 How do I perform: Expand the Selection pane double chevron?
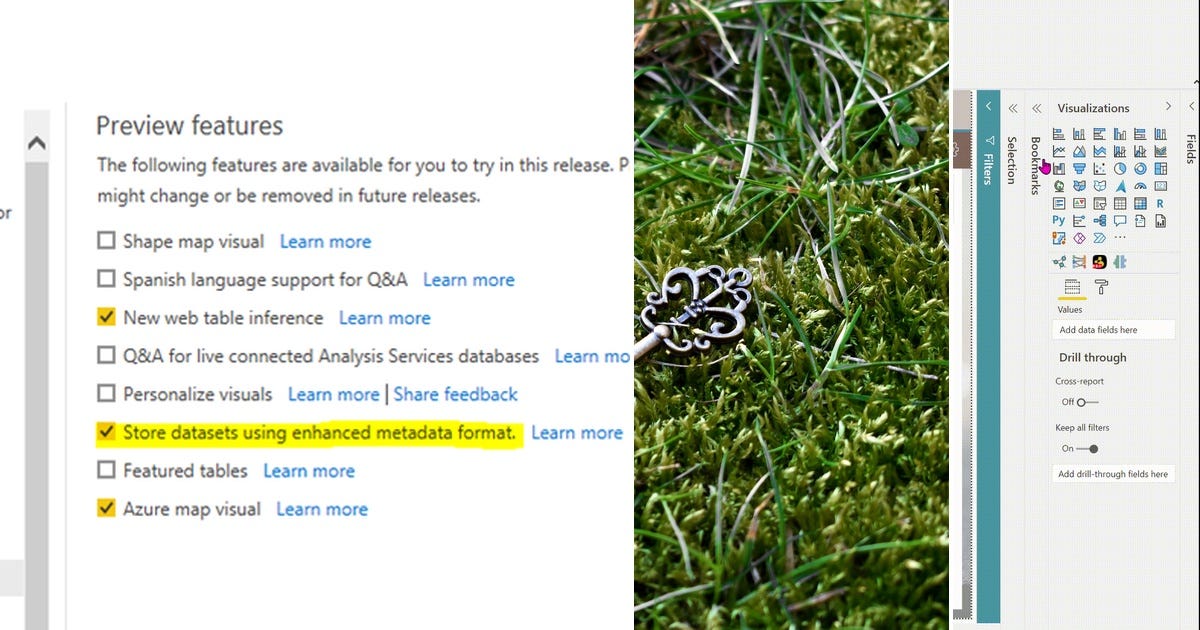point(1012,108)
